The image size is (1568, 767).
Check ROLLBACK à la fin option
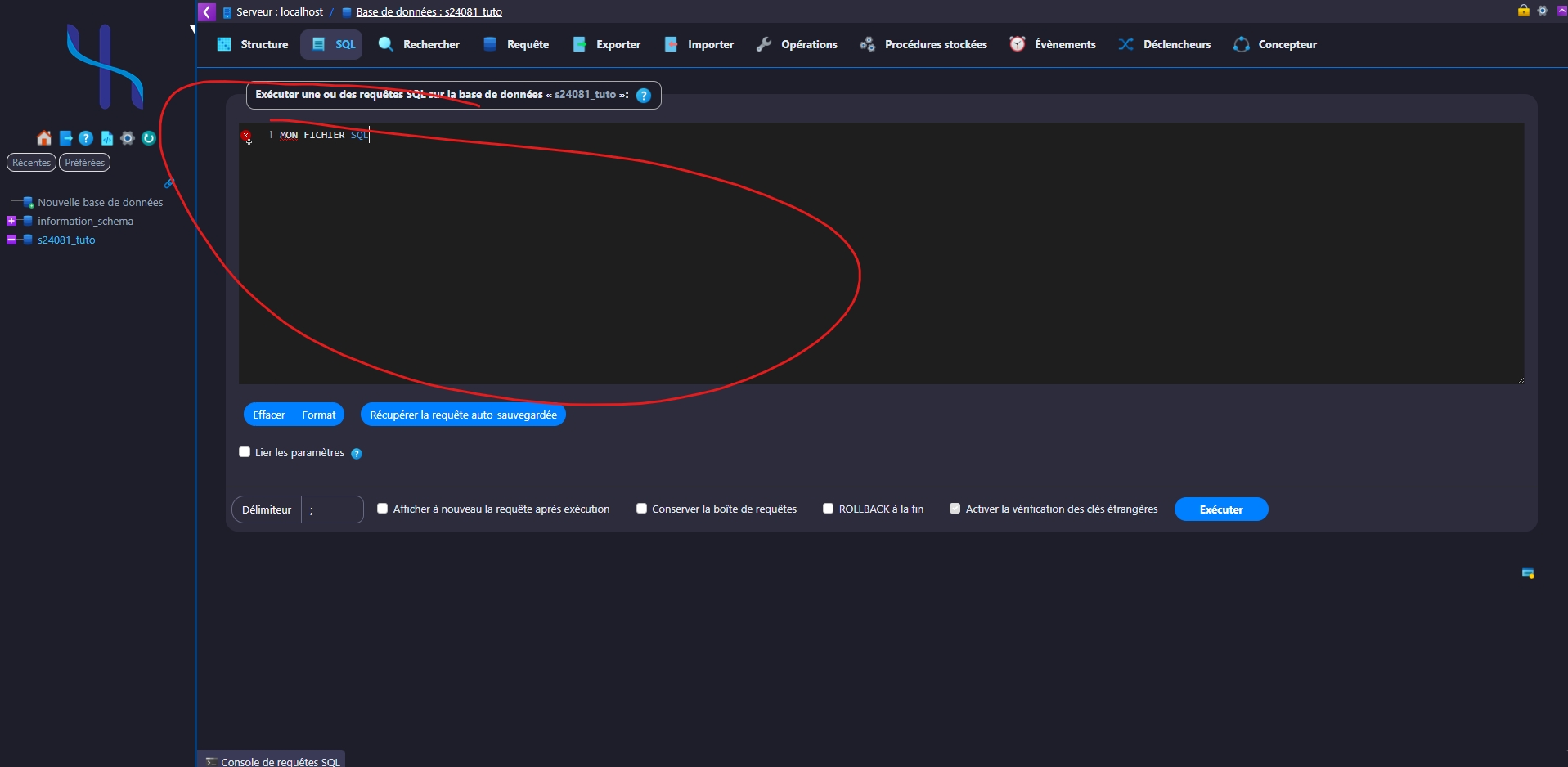(x=828, y=509)
